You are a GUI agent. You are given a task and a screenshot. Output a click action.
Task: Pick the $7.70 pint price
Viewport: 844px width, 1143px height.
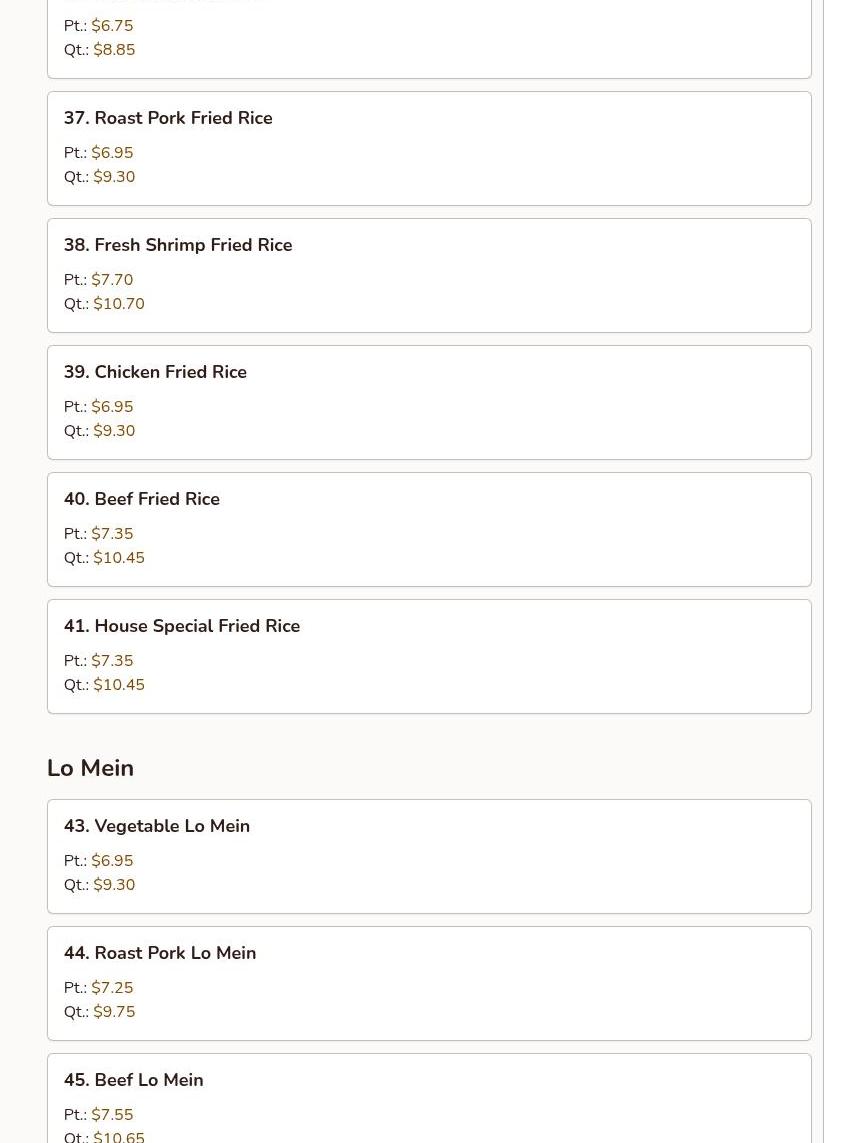click(x=112, y=280)
